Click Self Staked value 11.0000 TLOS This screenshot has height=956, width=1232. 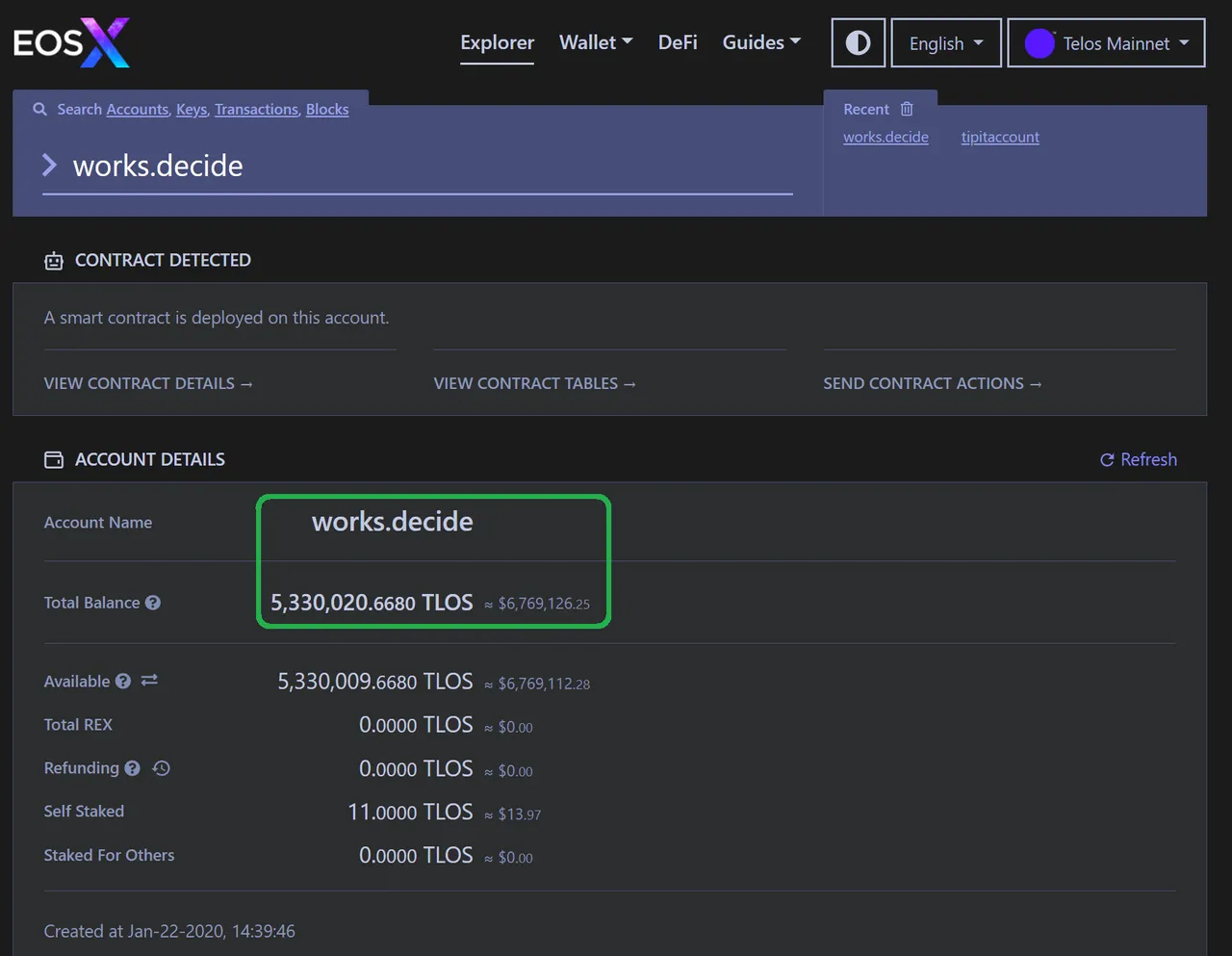pos(410,812)
